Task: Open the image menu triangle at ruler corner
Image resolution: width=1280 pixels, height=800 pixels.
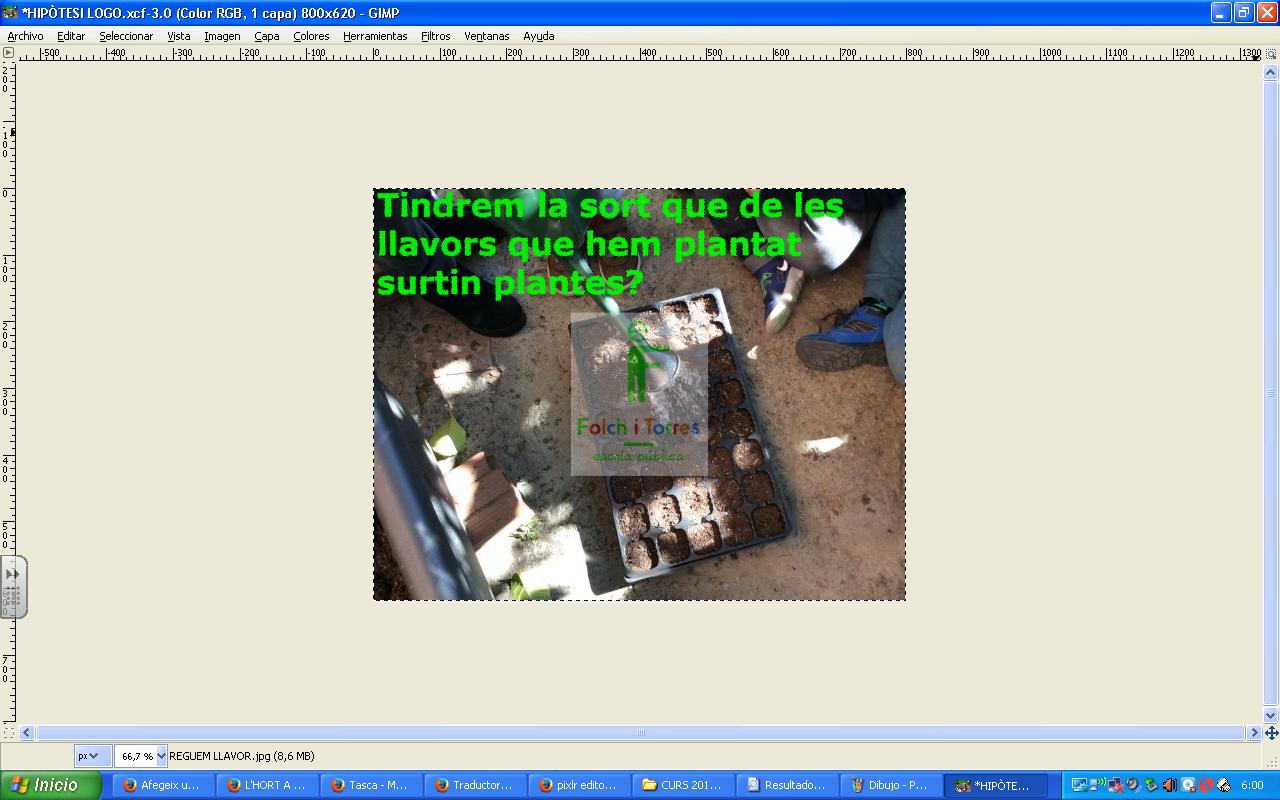Action: coord(9,53)
